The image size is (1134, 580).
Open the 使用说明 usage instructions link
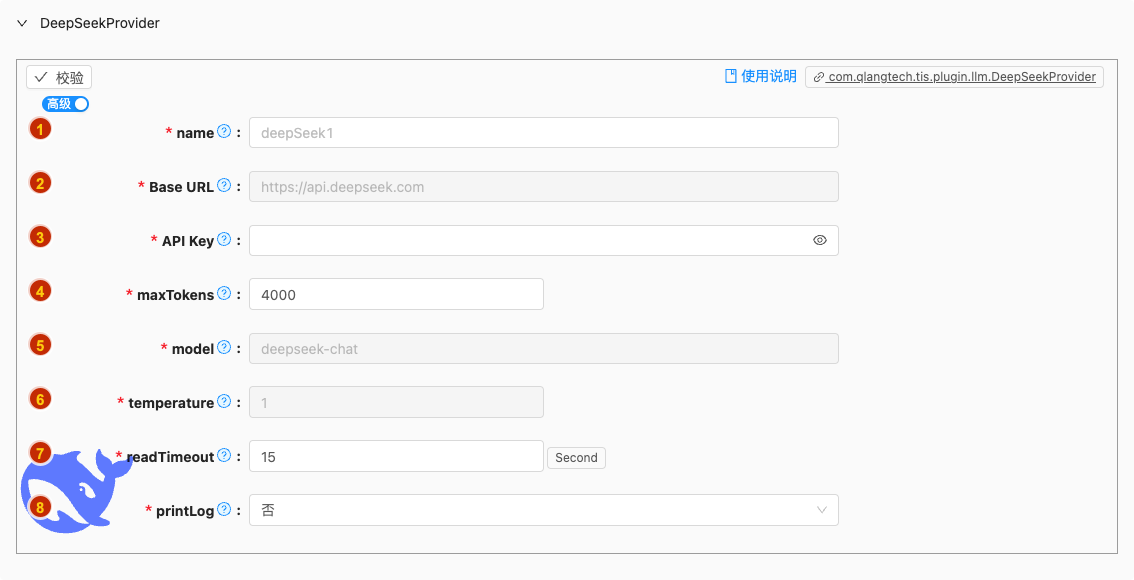[760, 77]
